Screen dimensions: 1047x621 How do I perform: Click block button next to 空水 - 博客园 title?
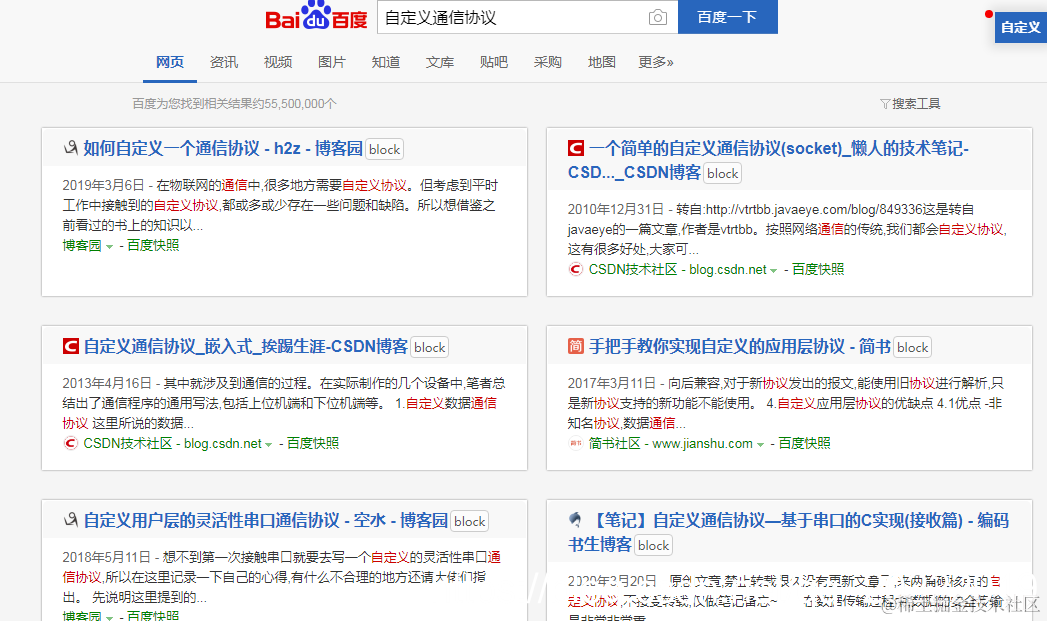[469, 521]
